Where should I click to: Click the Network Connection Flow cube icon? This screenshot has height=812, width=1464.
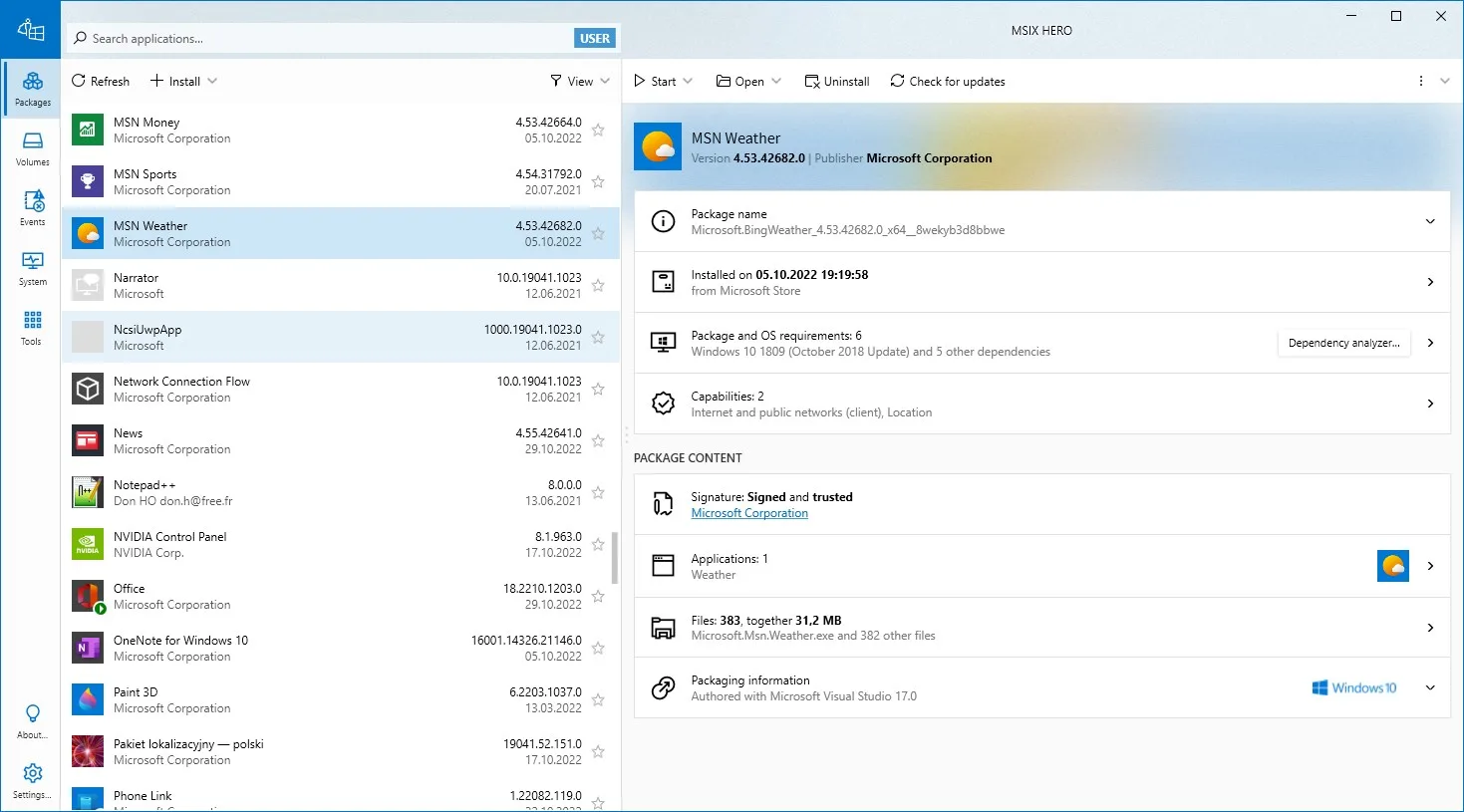88,389
